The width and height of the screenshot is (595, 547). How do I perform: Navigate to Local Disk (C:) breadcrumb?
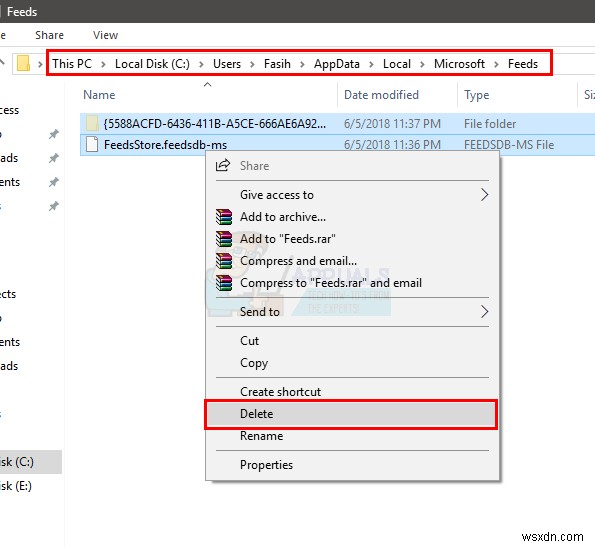coord(152,64)
